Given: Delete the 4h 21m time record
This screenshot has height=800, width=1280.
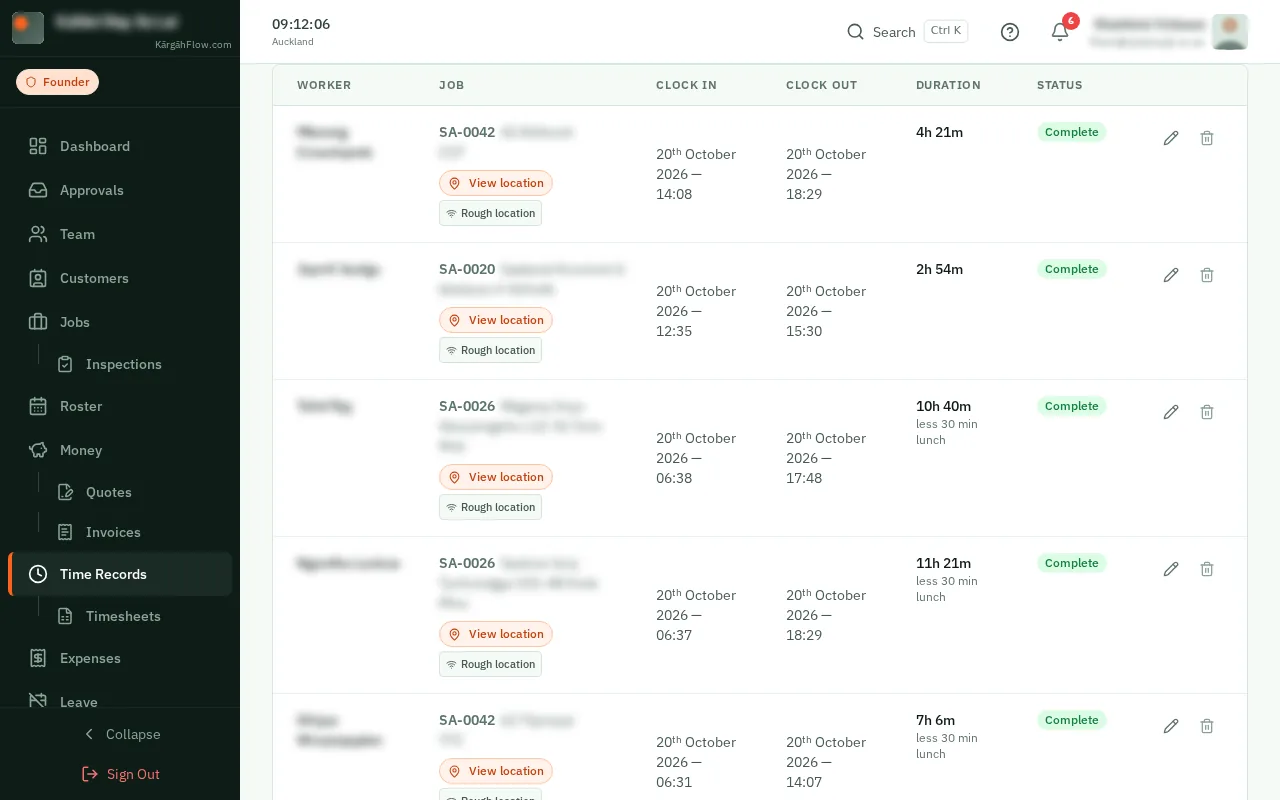Looking at the screenshot, I should point(1207,138).
